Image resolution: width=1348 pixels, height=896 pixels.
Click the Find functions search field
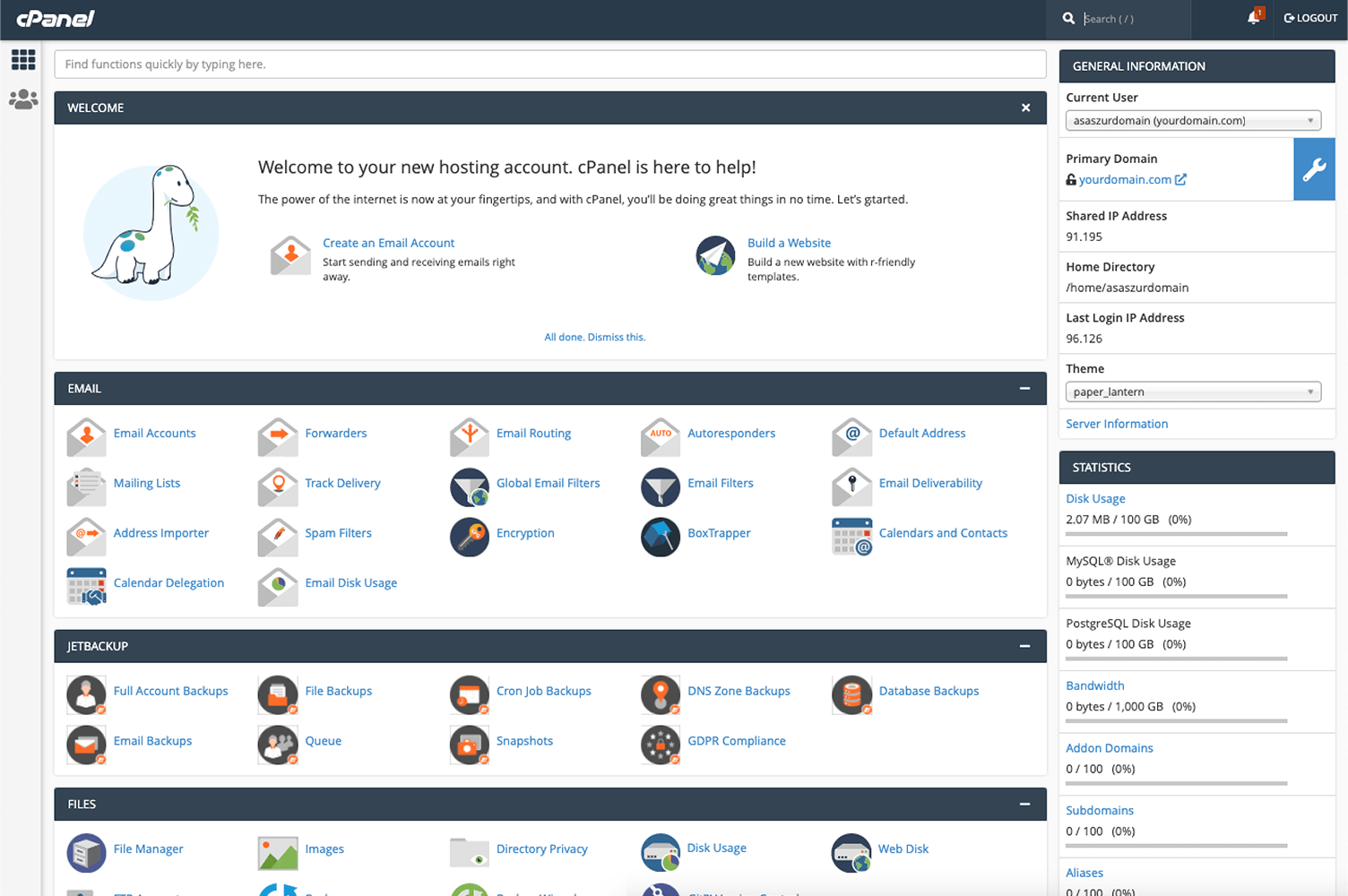pyautogui.click(x=549, y=65)
